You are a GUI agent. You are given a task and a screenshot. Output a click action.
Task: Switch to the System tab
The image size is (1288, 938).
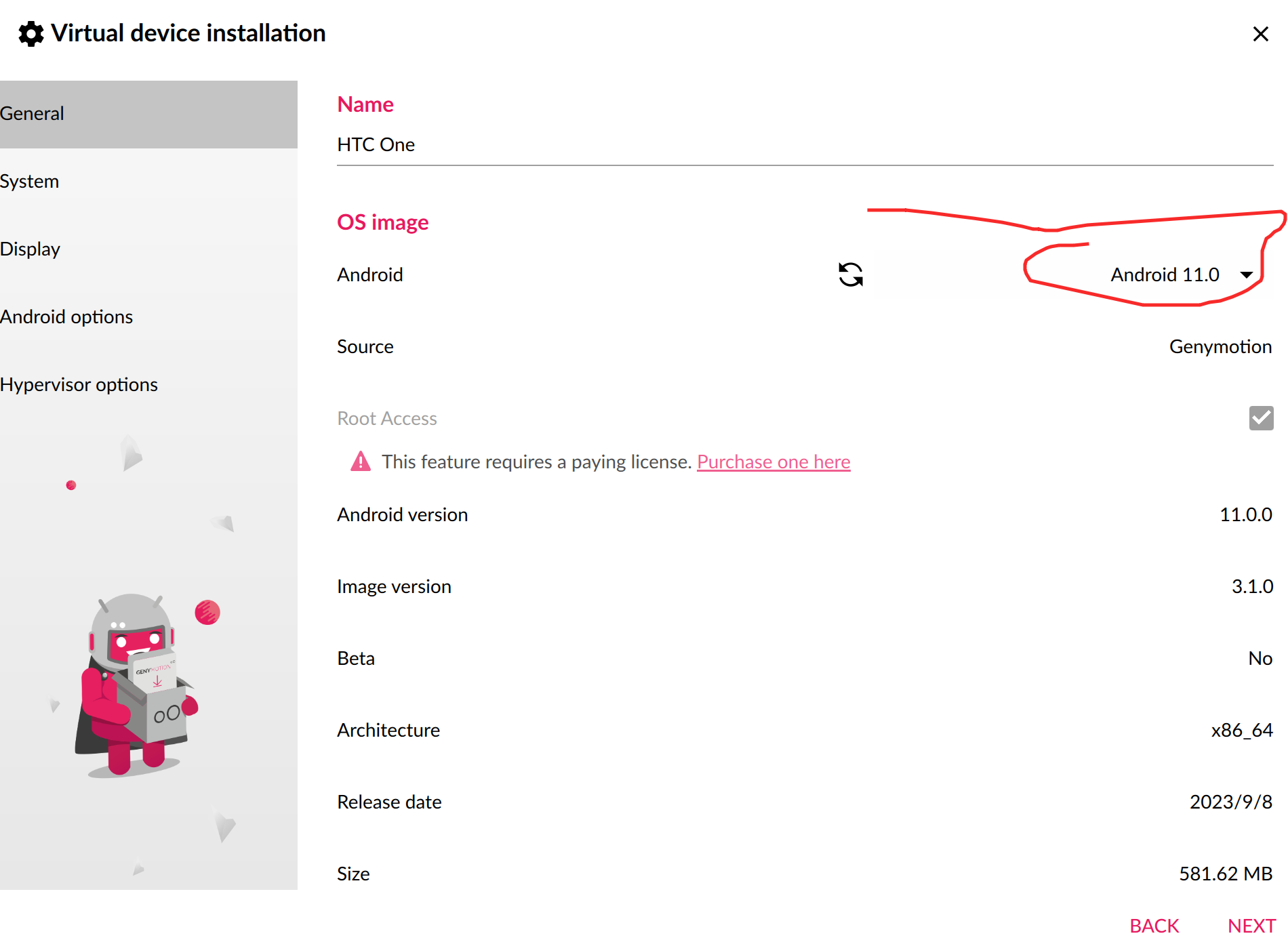[x=148, y=182]
